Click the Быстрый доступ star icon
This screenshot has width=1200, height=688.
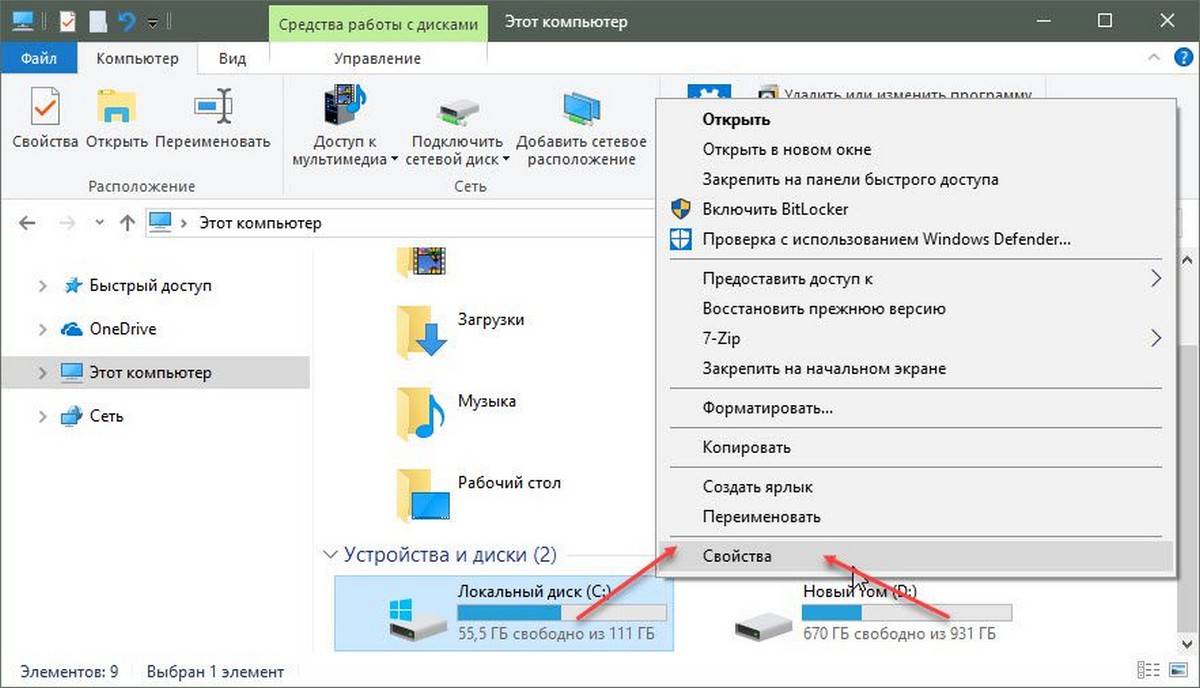tap(72, 285)
